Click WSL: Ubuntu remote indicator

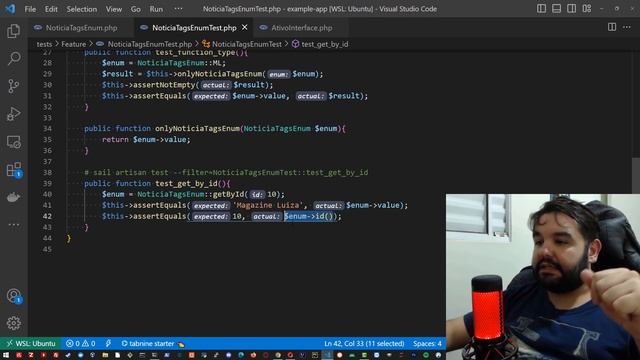(x=31, y=344)
